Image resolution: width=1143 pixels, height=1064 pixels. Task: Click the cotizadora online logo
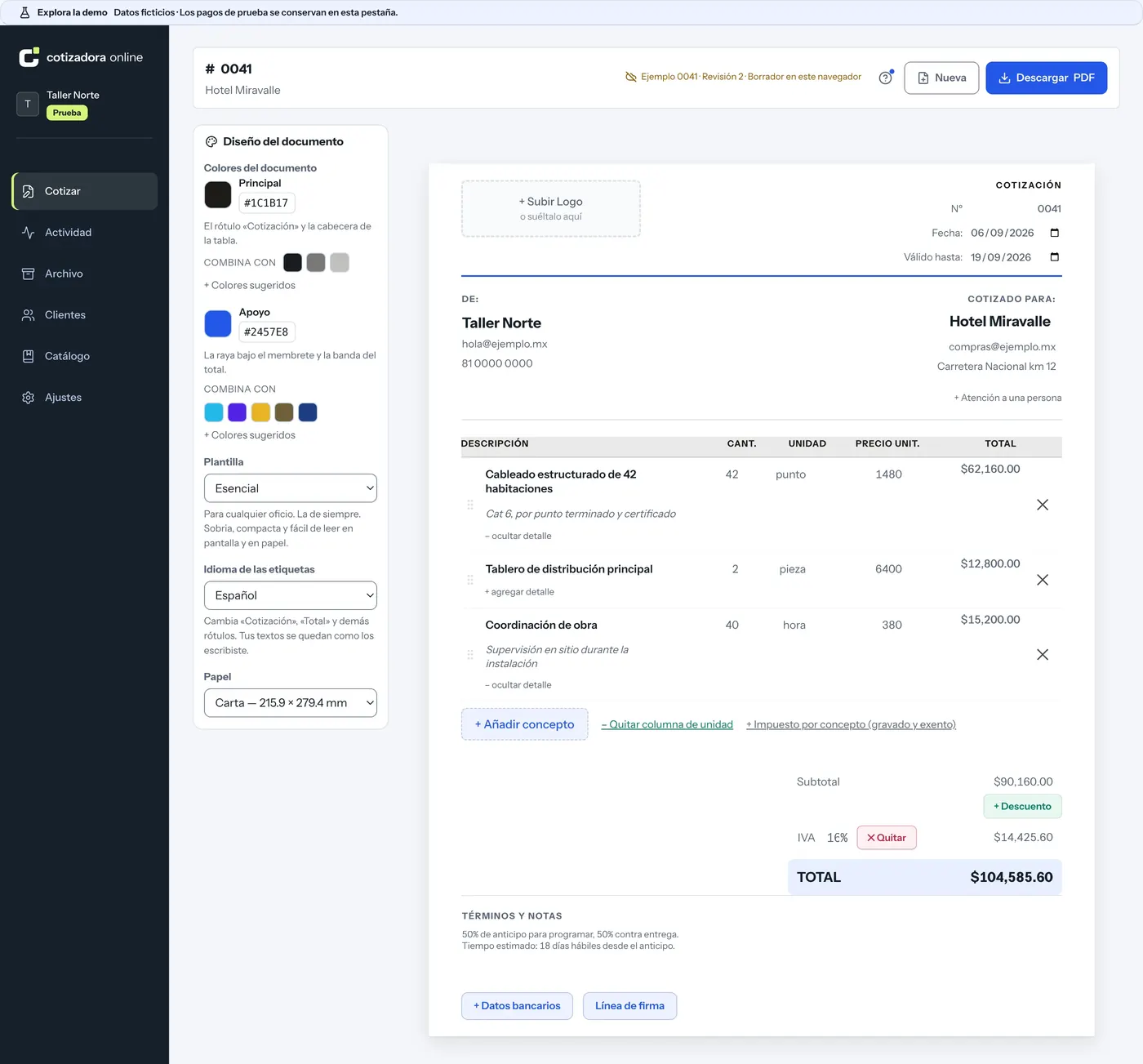81,57
